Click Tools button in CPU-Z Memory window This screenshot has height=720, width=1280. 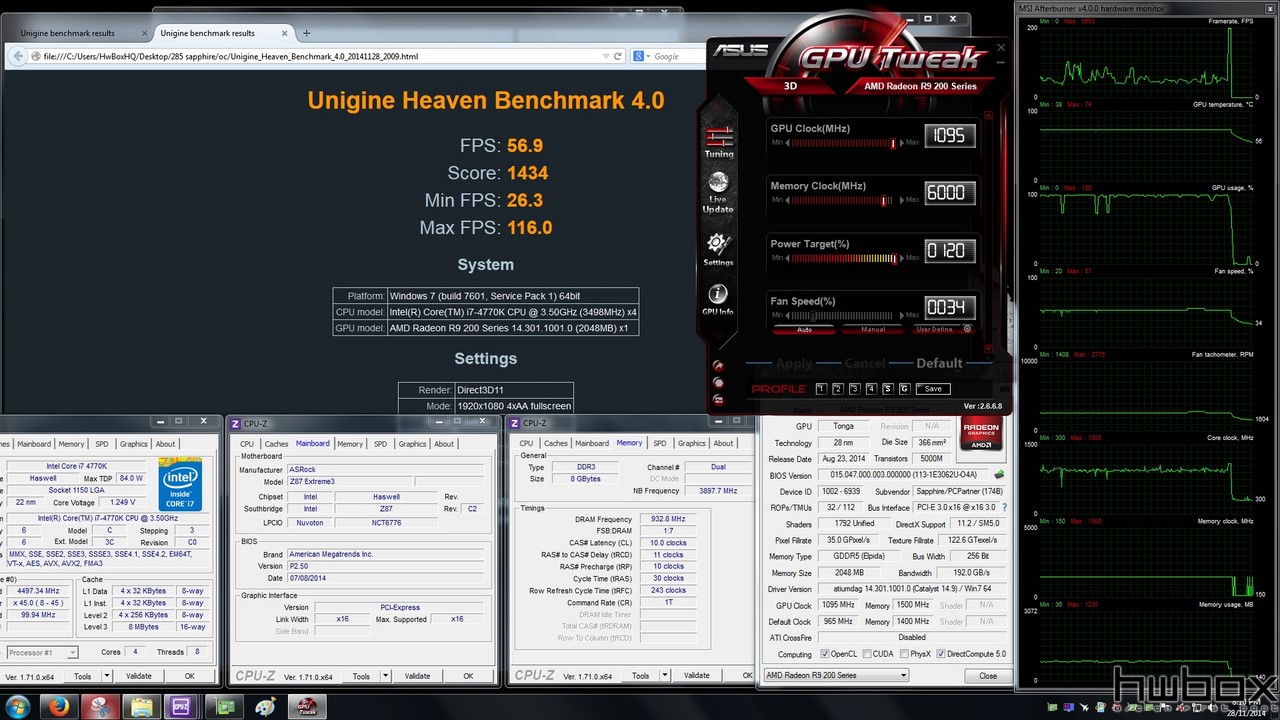(641, 676)
